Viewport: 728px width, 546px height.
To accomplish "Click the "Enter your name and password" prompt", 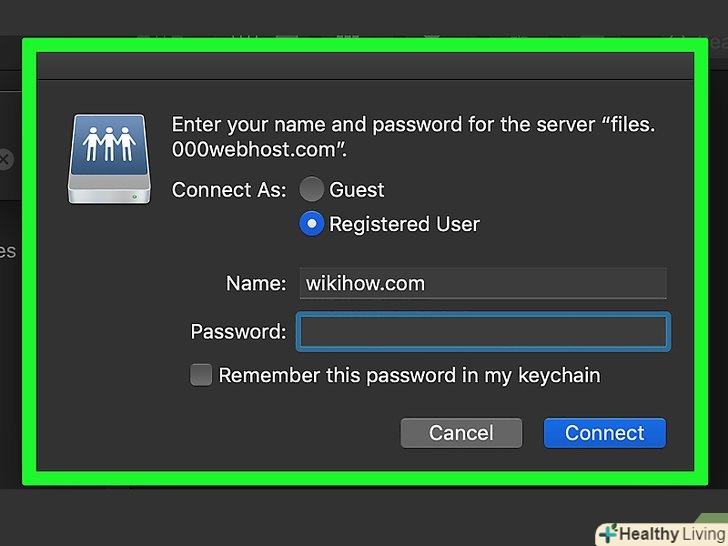I will pyautogui.click(x=414, y=125).
